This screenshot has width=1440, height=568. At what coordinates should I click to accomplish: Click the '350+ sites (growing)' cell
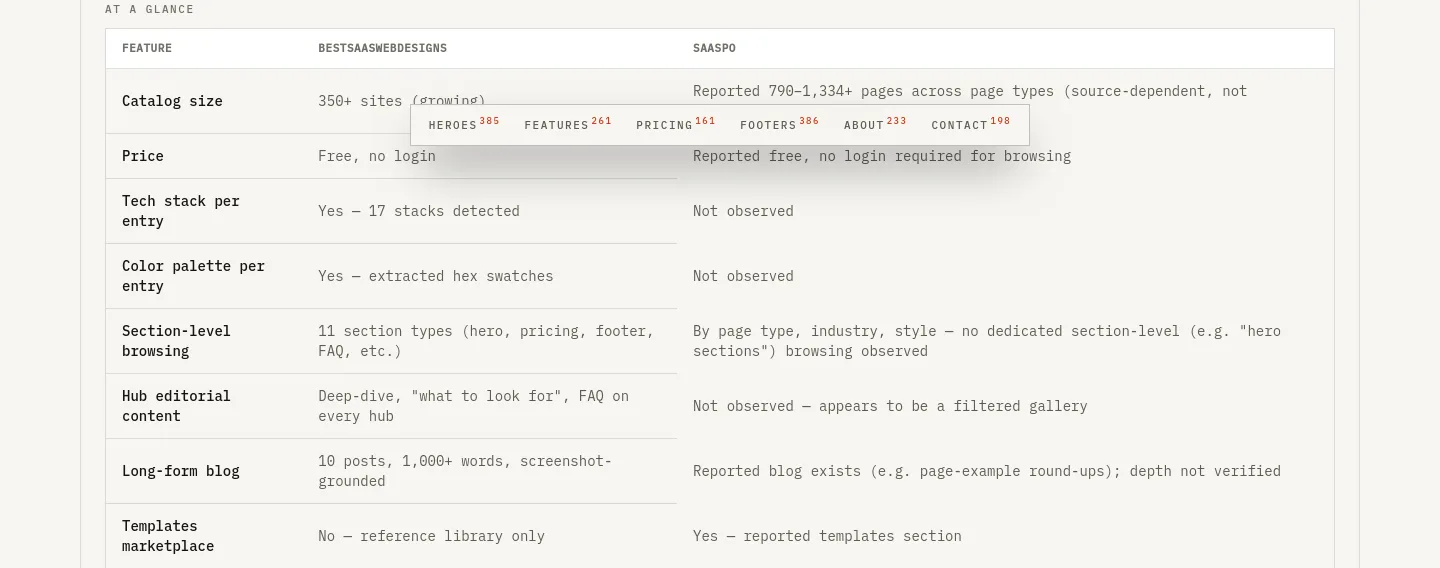(x=402, y=101)
